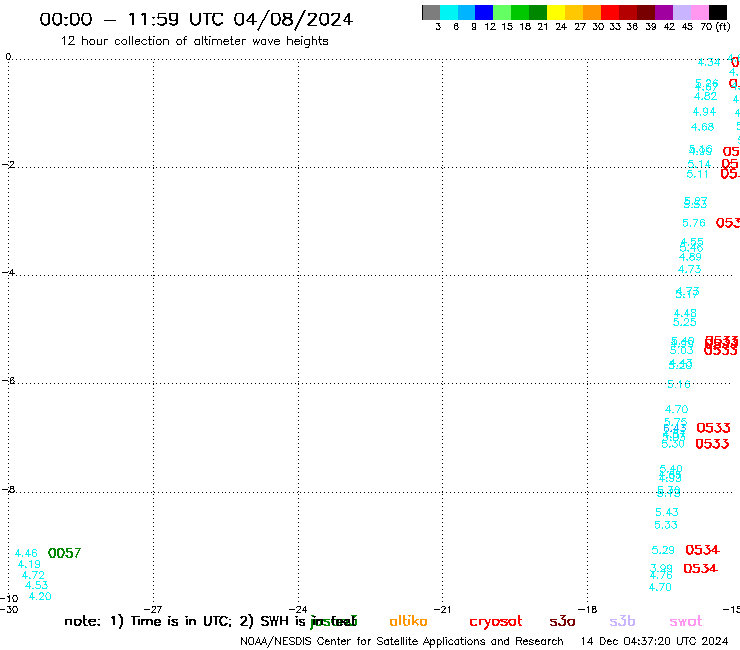
Task: Pick the purple 42 ft legend swatch
Action: click(x=664, y=12)
